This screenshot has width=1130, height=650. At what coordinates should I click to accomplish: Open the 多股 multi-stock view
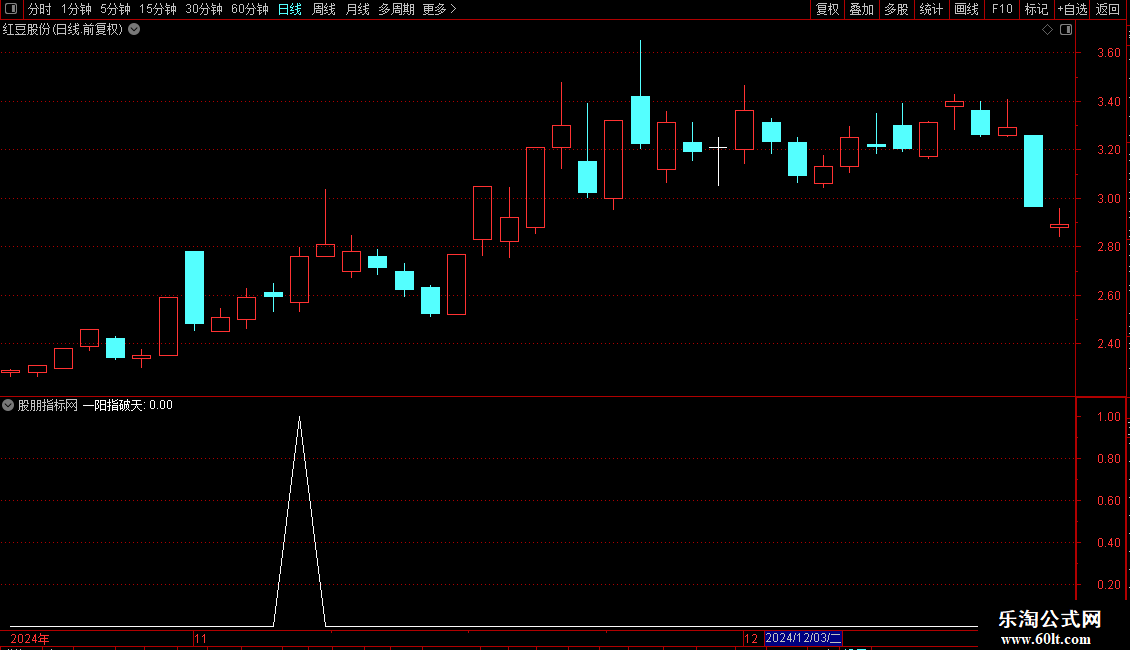(x=896, y=9)
